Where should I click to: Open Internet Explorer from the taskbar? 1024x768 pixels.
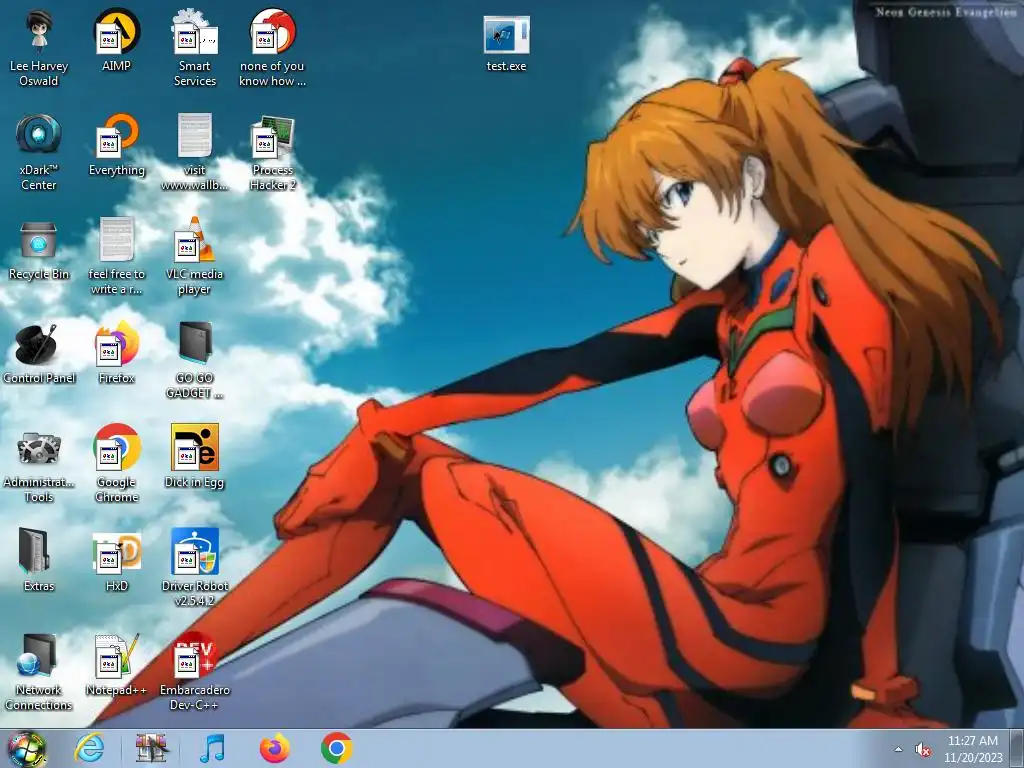[x=89, y=748]
